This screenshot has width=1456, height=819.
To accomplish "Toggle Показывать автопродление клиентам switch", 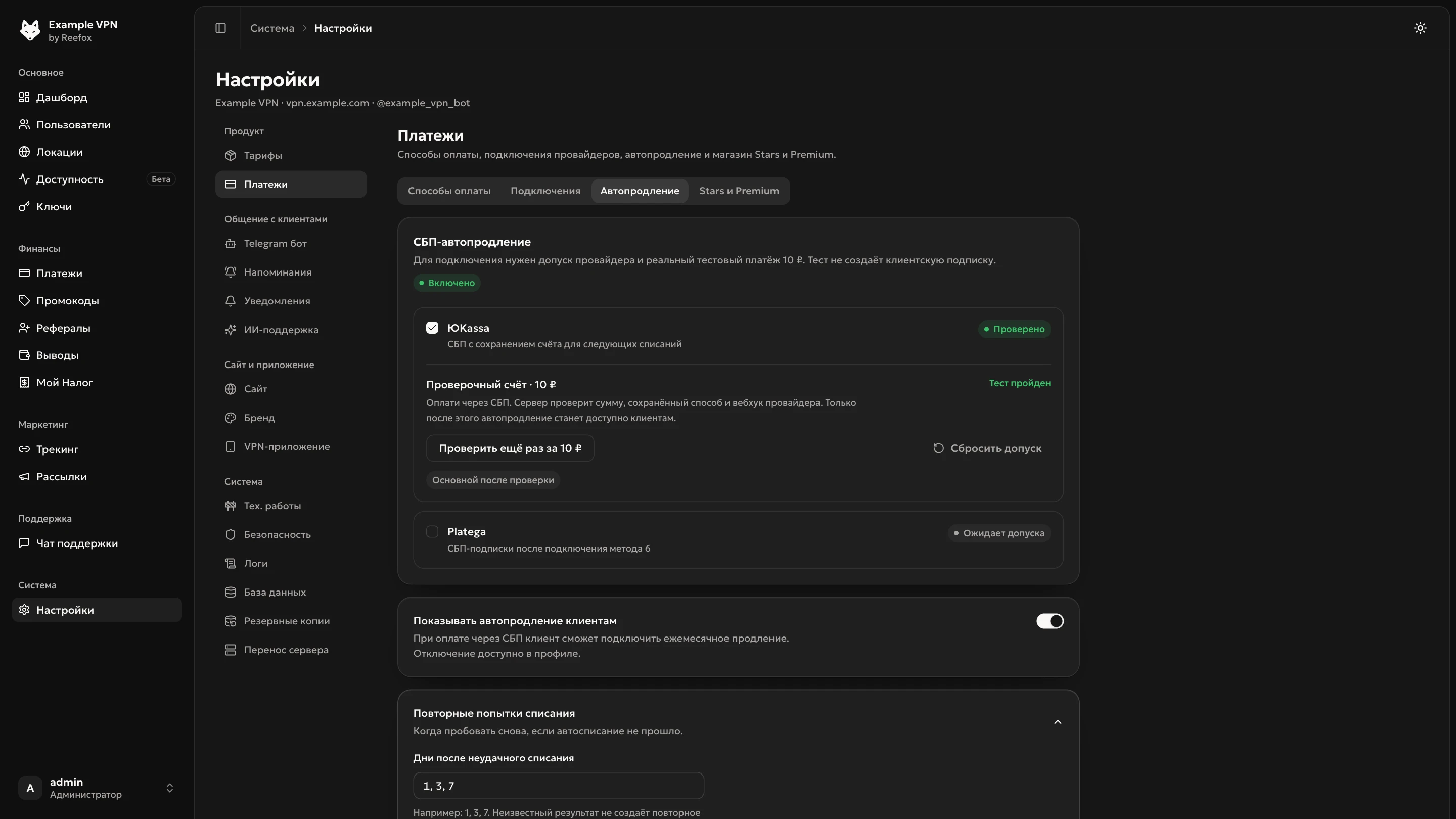I will [1050, 621].
